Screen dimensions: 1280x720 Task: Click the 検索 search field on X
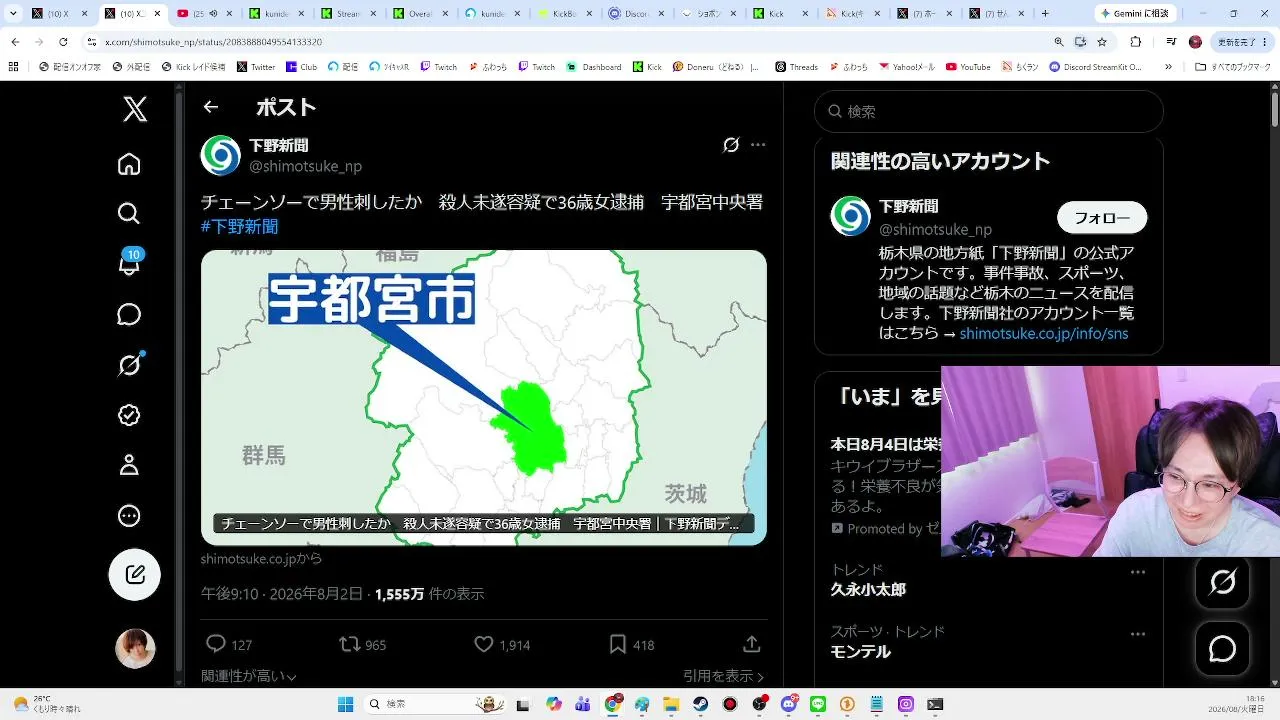989,112
